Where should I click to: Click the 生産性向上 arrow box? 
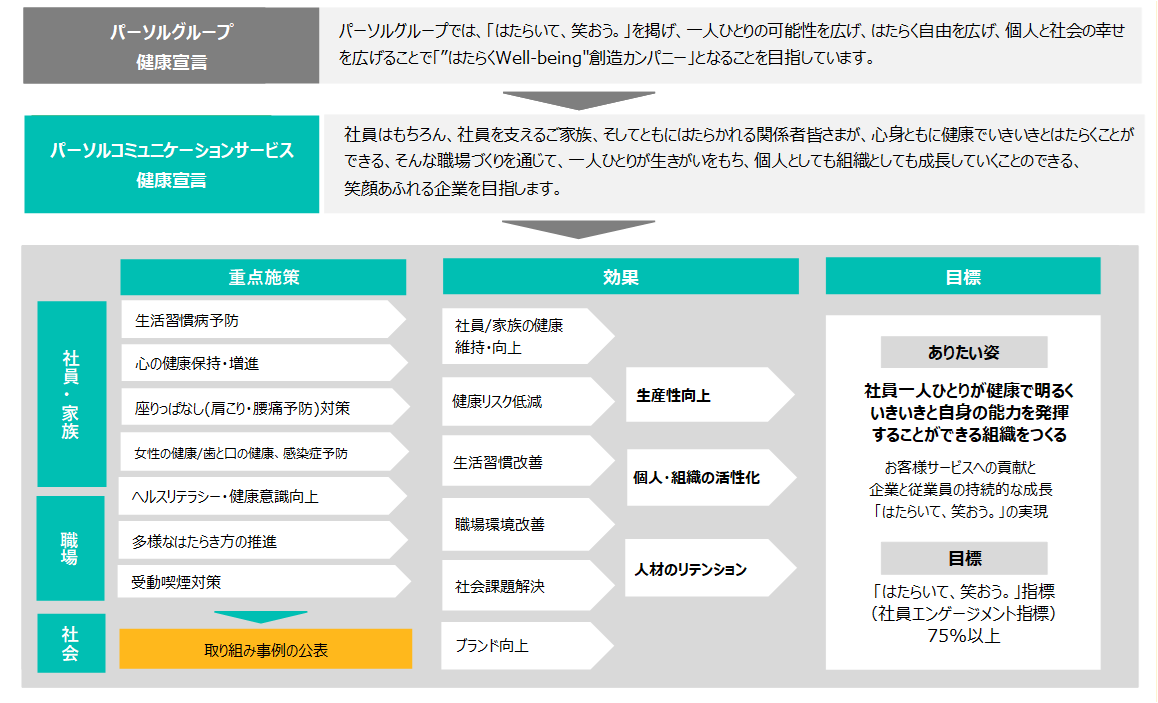705,396
